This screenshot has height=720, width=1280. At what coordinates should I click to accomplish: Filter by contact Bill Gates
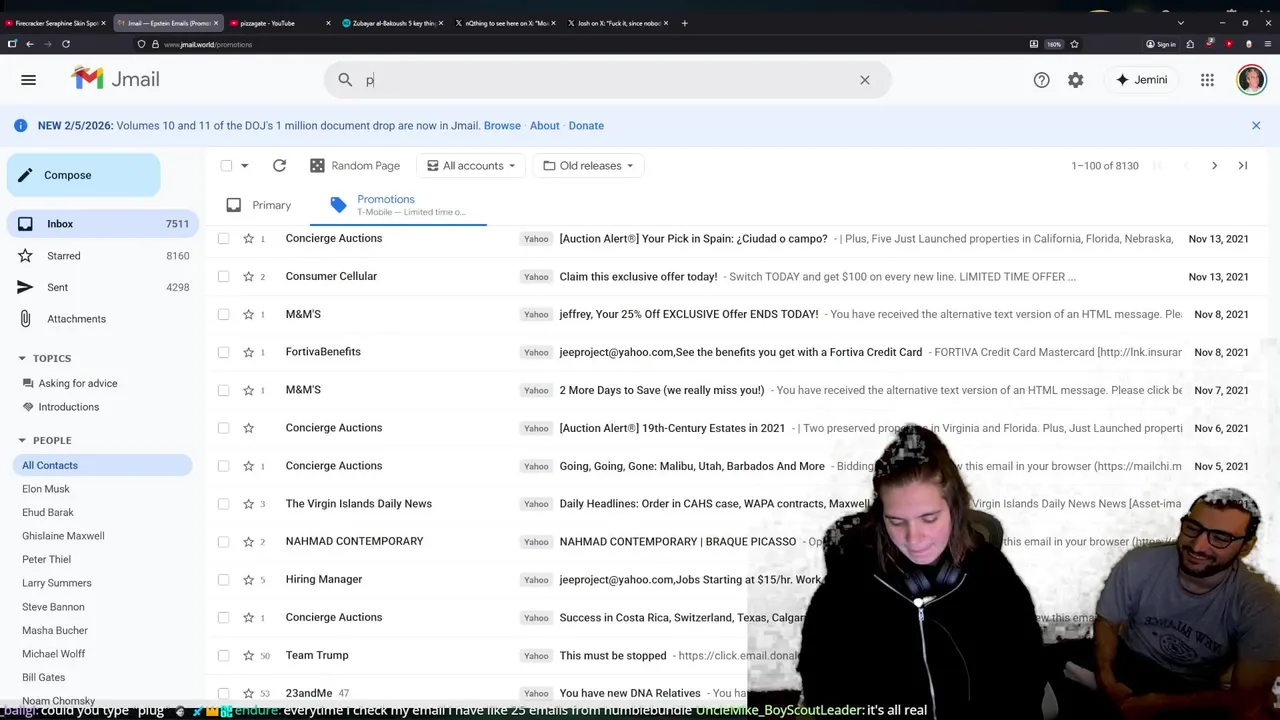[43, 678]
